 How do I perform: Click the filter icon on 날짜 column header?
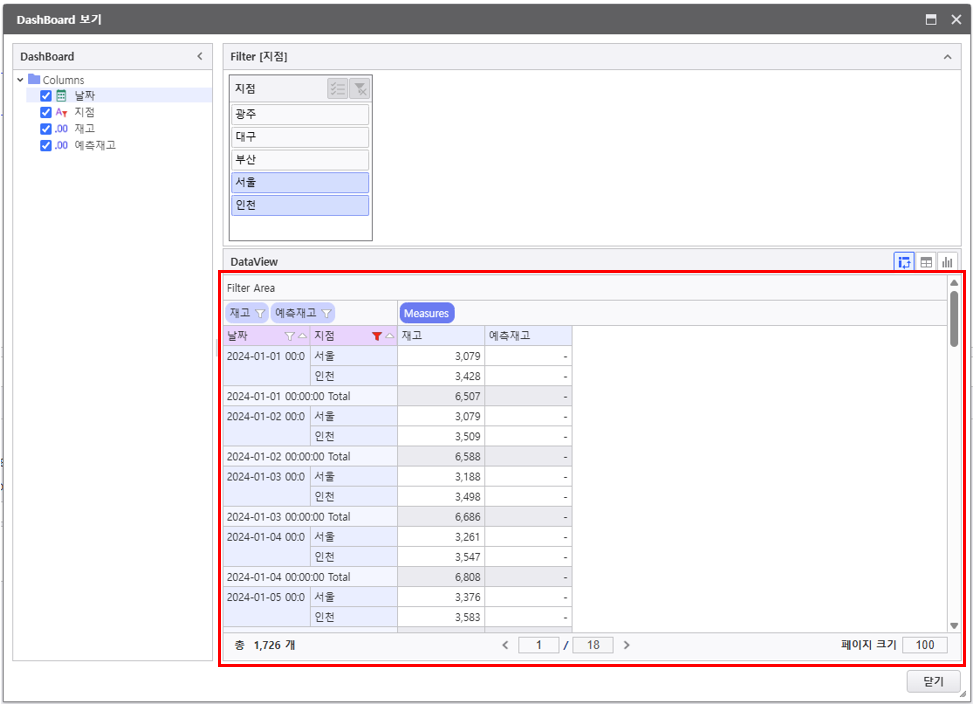point(290,337)
